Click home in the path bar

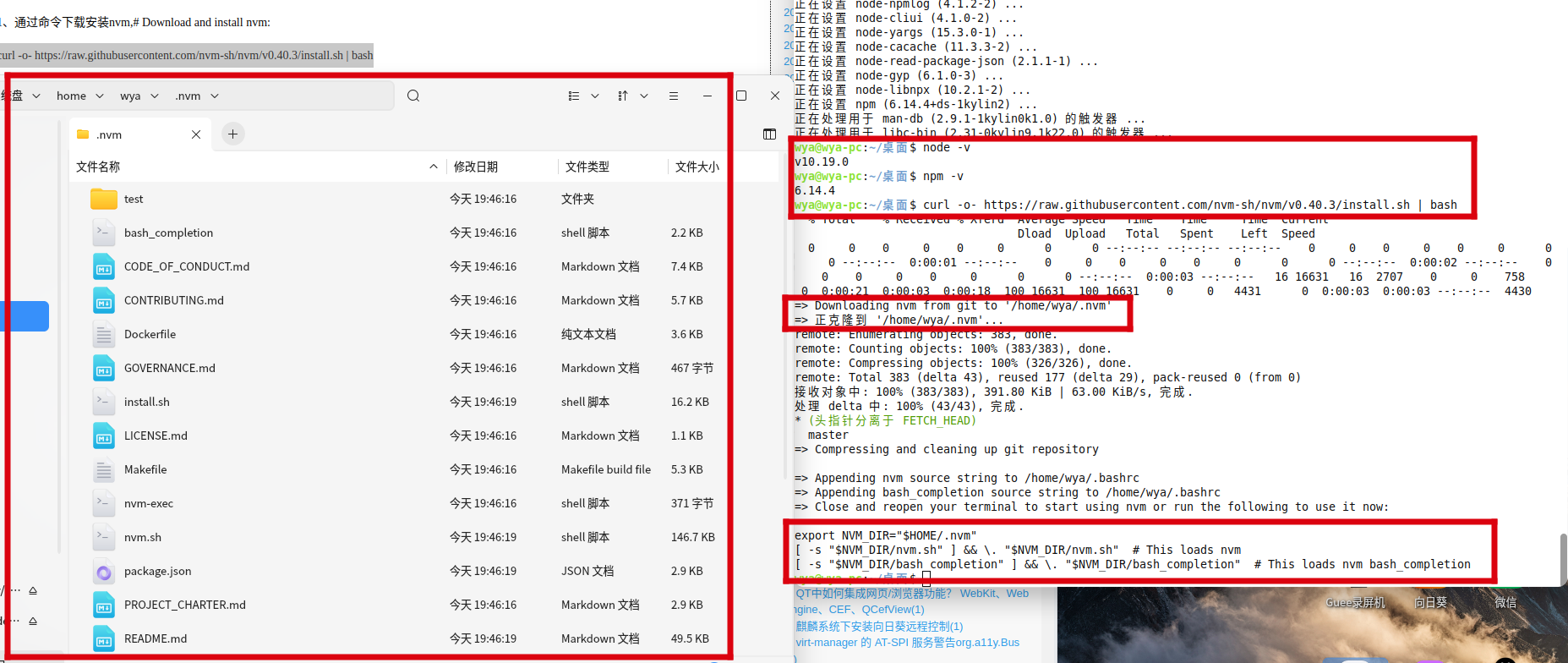click(71, 96)
